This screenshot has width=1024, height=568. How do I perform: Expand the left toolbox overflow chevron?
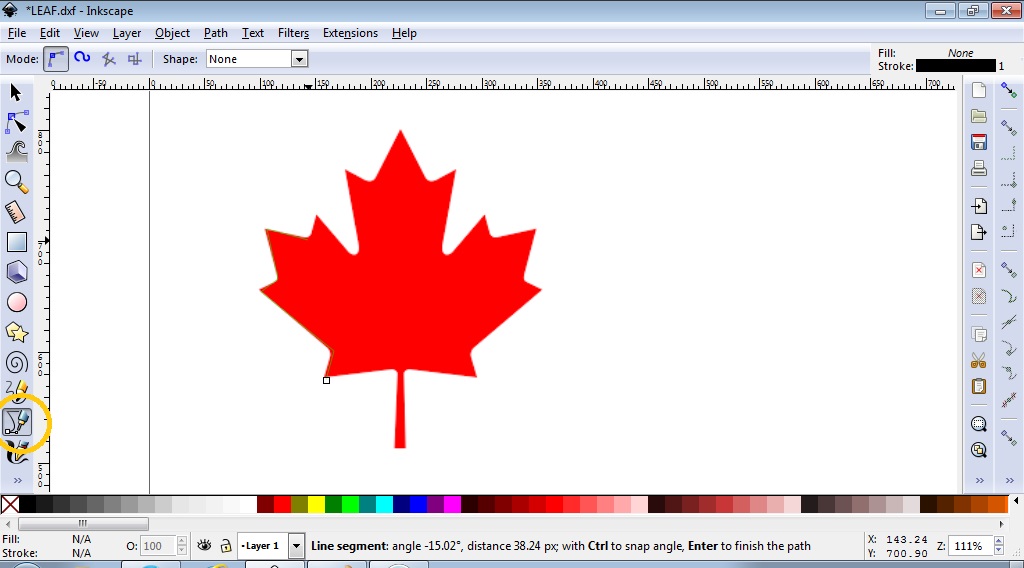[18, 481]
